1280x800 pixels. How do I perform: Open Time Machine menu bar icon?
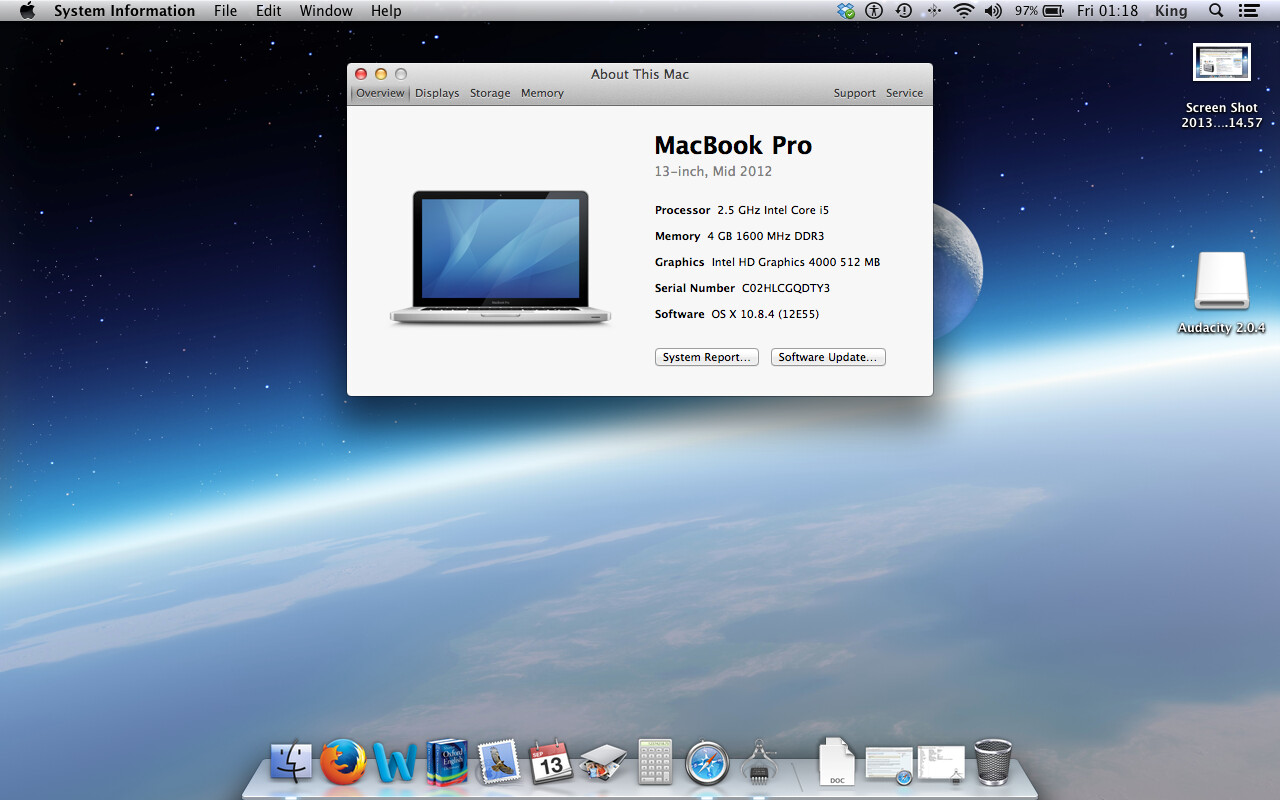click(x=904, y=11)
